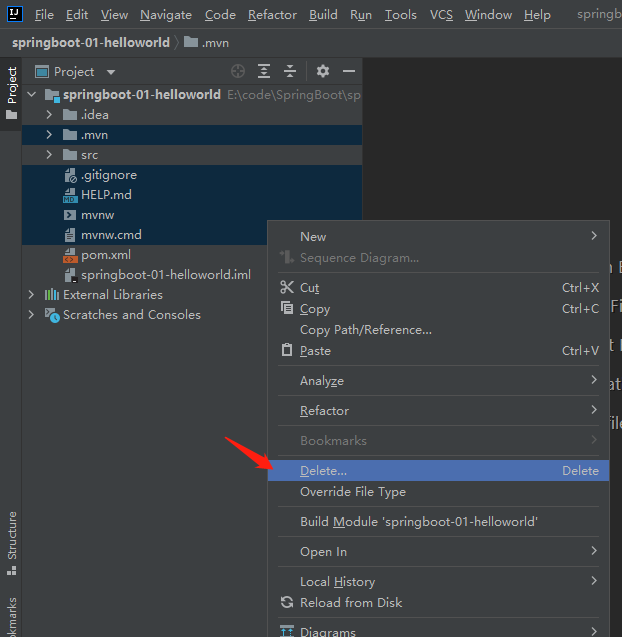This screenshot has height=637, width=622.
Task: Click the Expand All icon in Project panel
Action: [264, 72]
